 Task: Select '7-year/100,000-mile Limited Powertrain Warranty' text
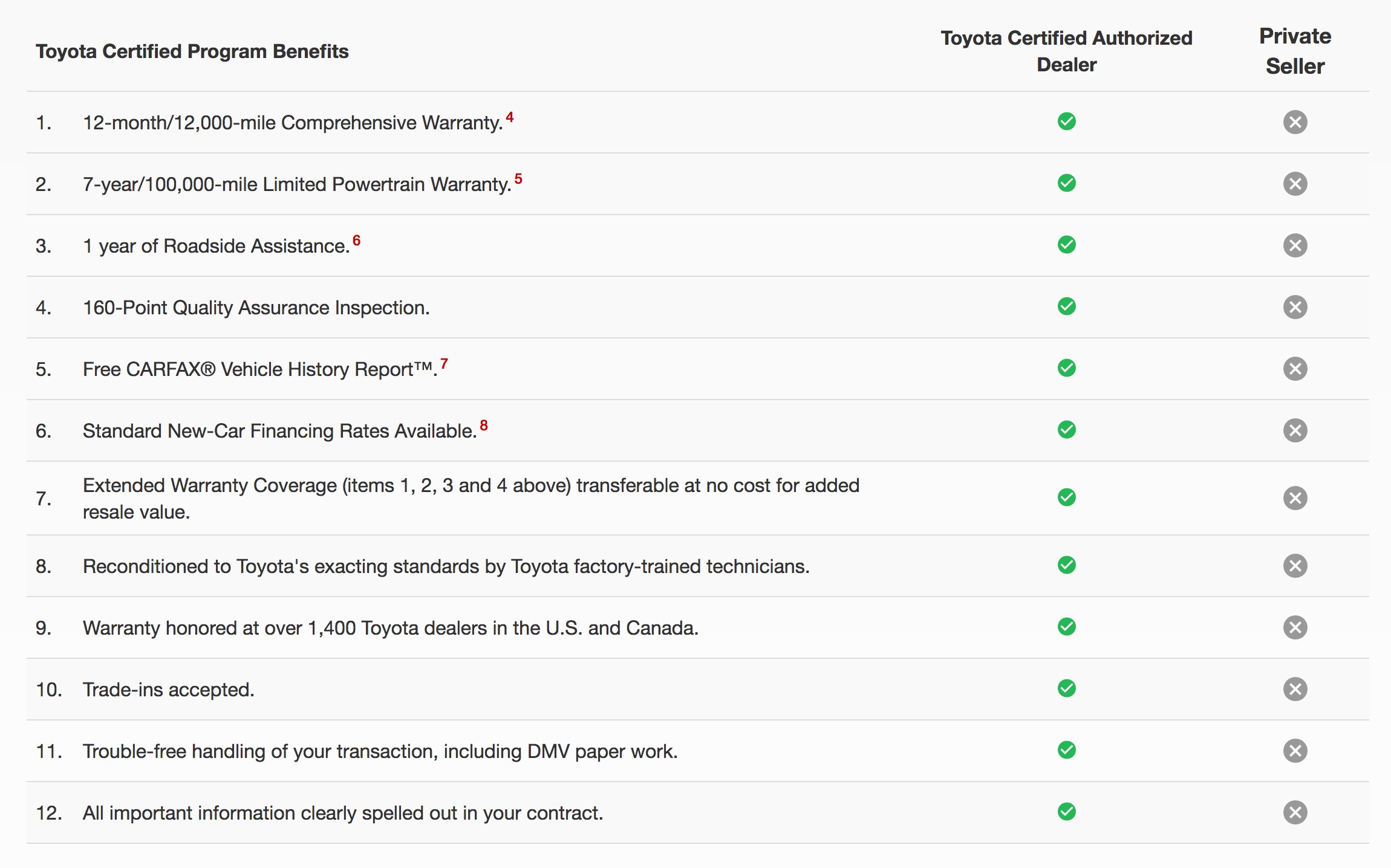297,184
